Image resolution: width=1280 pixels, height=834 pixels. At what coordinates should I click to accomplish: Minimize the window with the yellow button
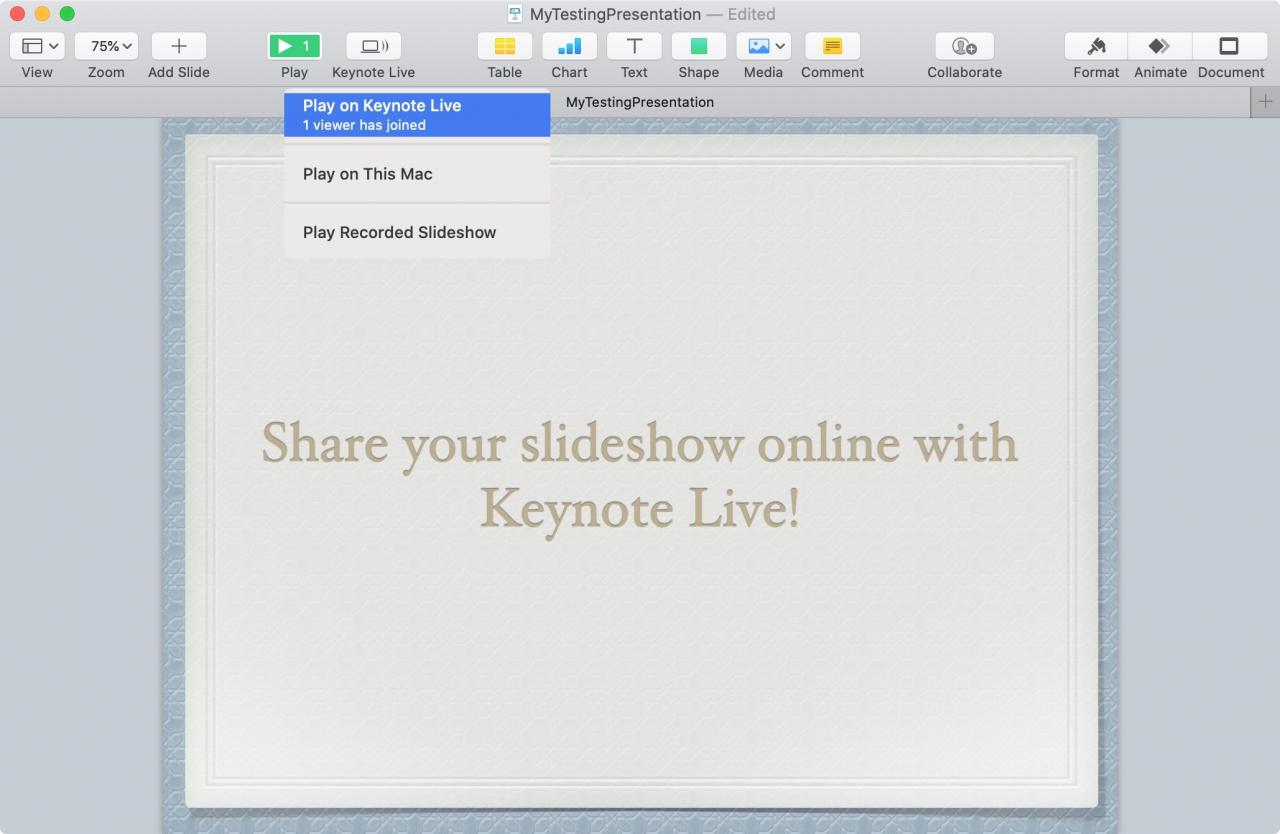(x=42, y=14)
